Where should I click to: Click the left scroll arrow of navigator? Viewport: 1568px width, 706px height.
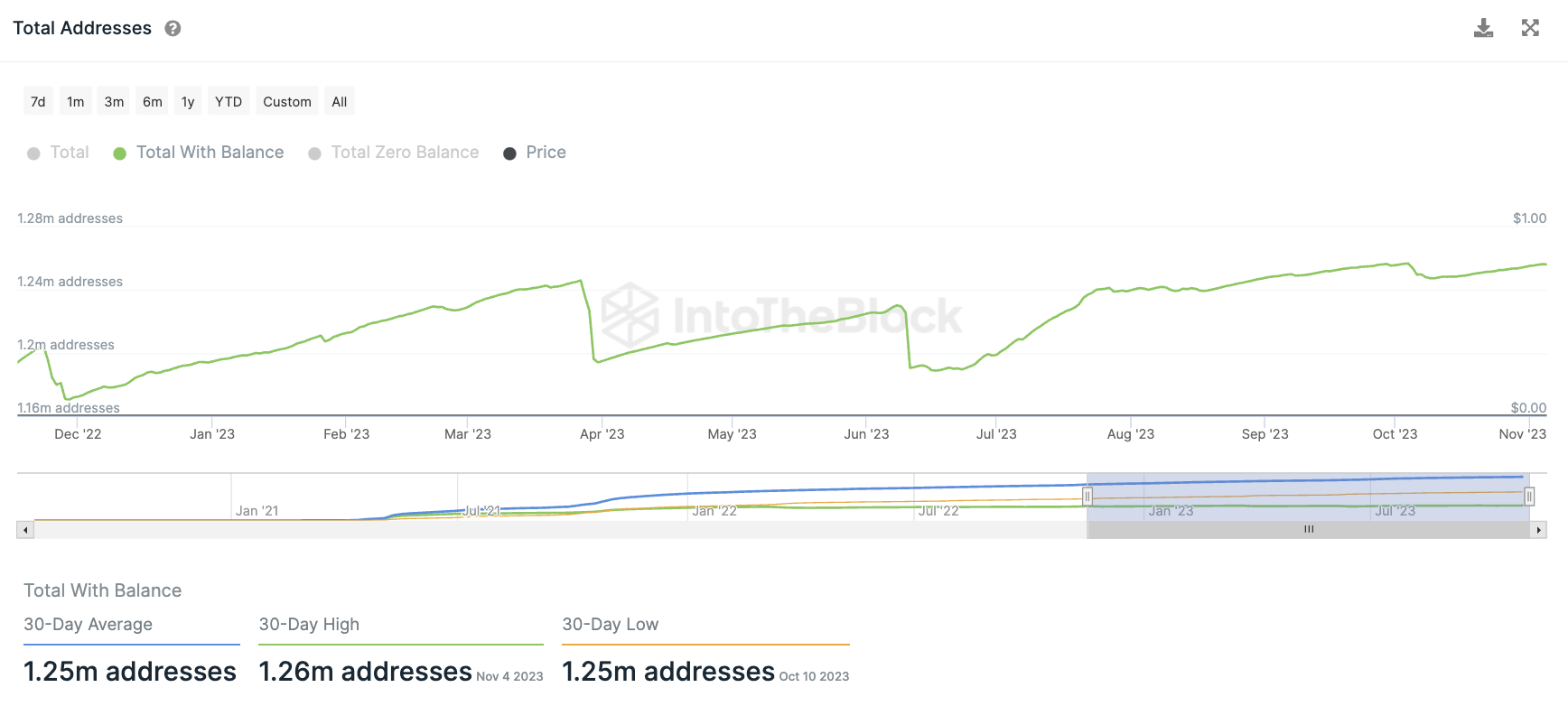(x=25, y=530)
